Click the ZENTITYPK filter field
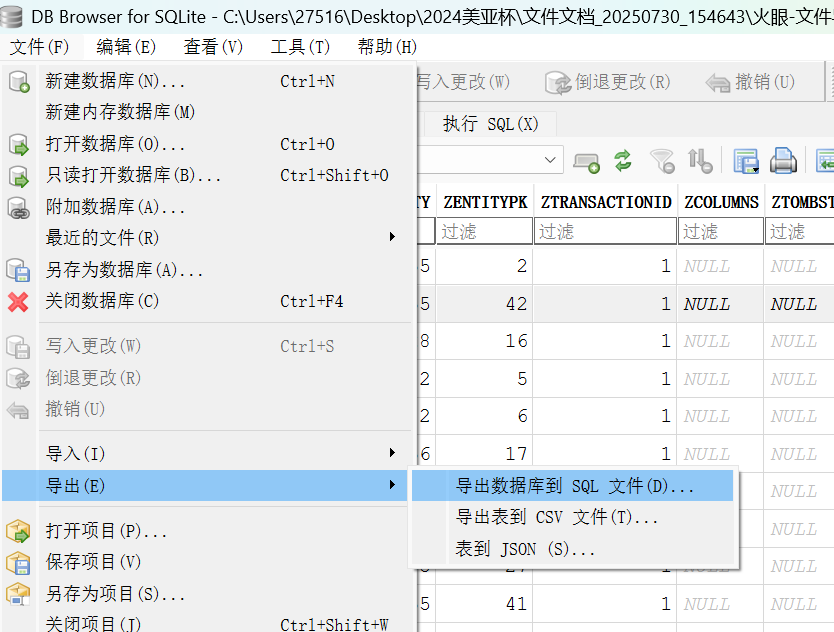This screenshot has height=632, width=834. point(484,232)
